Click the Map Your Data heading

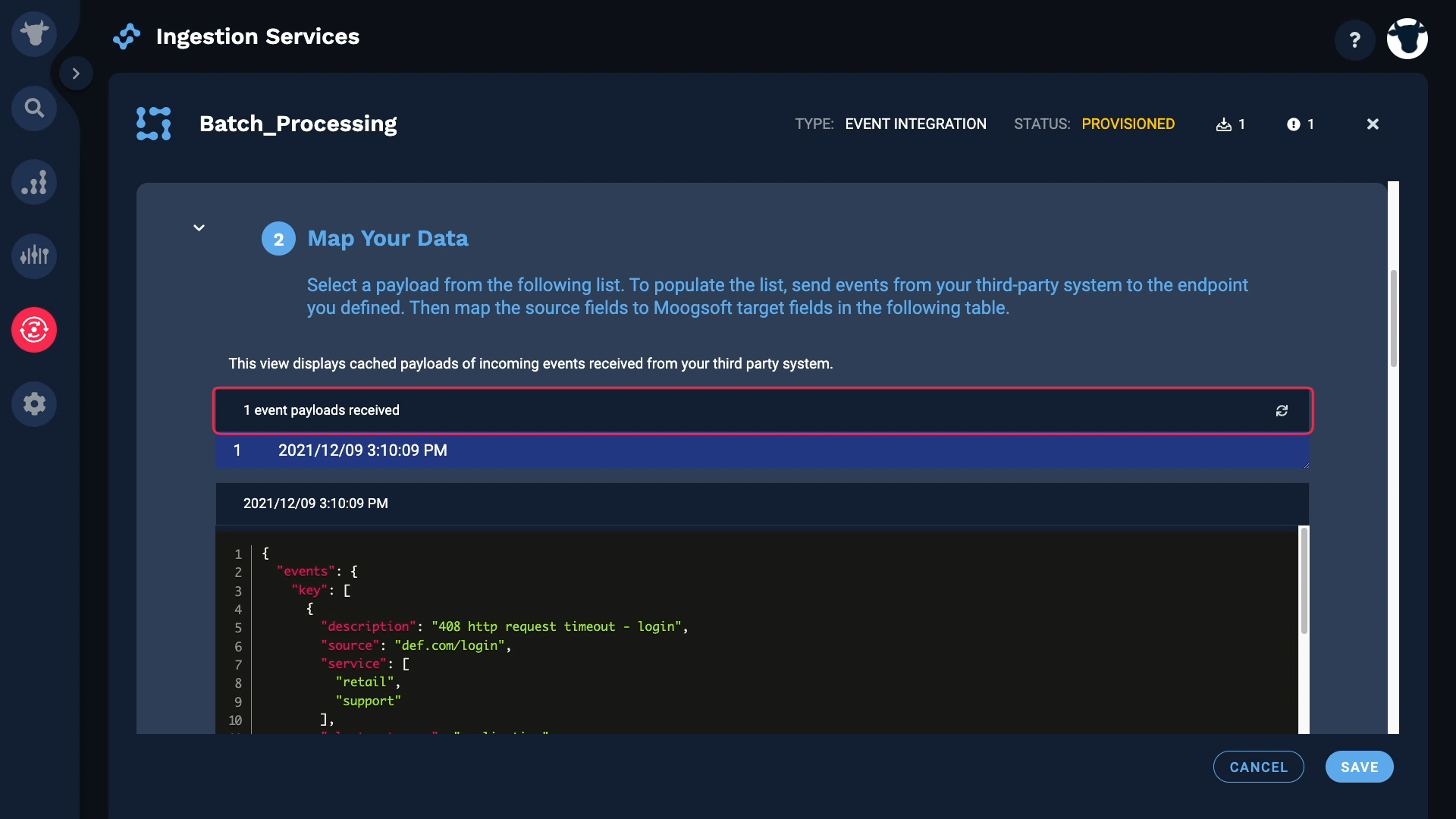pyautogui.click(x=388, y=238)
